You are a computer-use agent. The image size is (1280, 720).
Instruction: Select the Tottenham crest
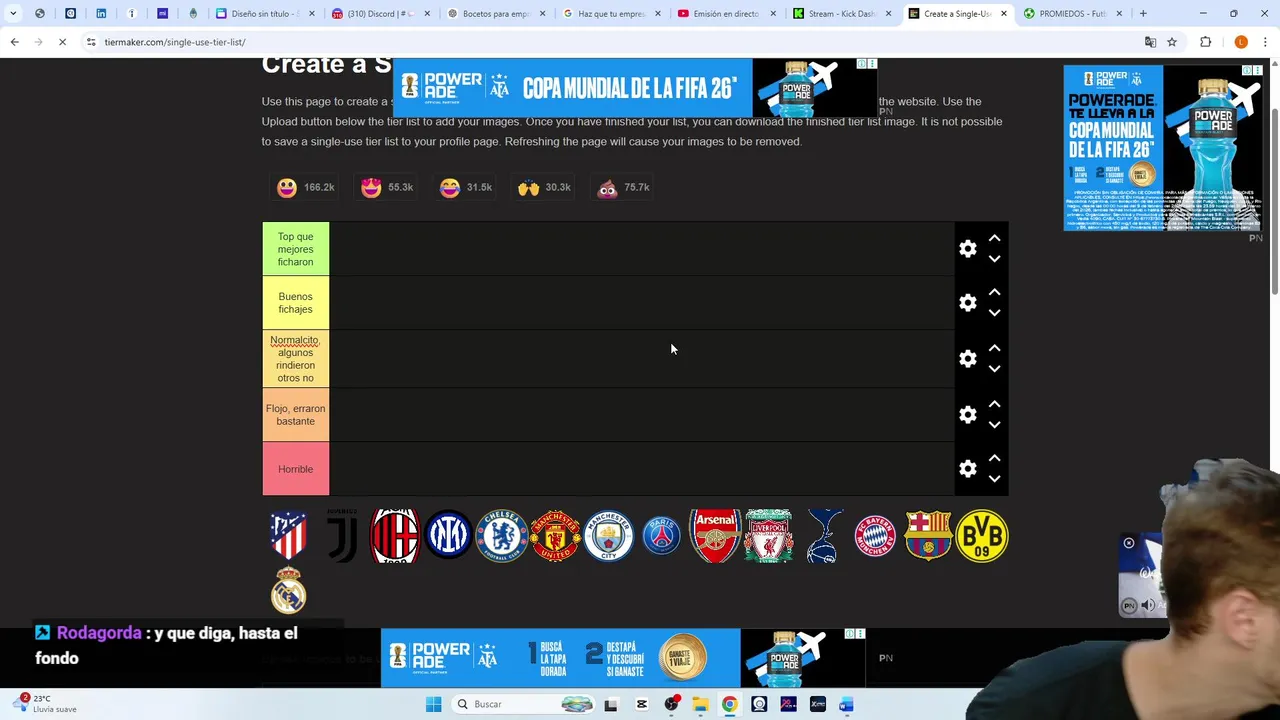click(822, 536)
